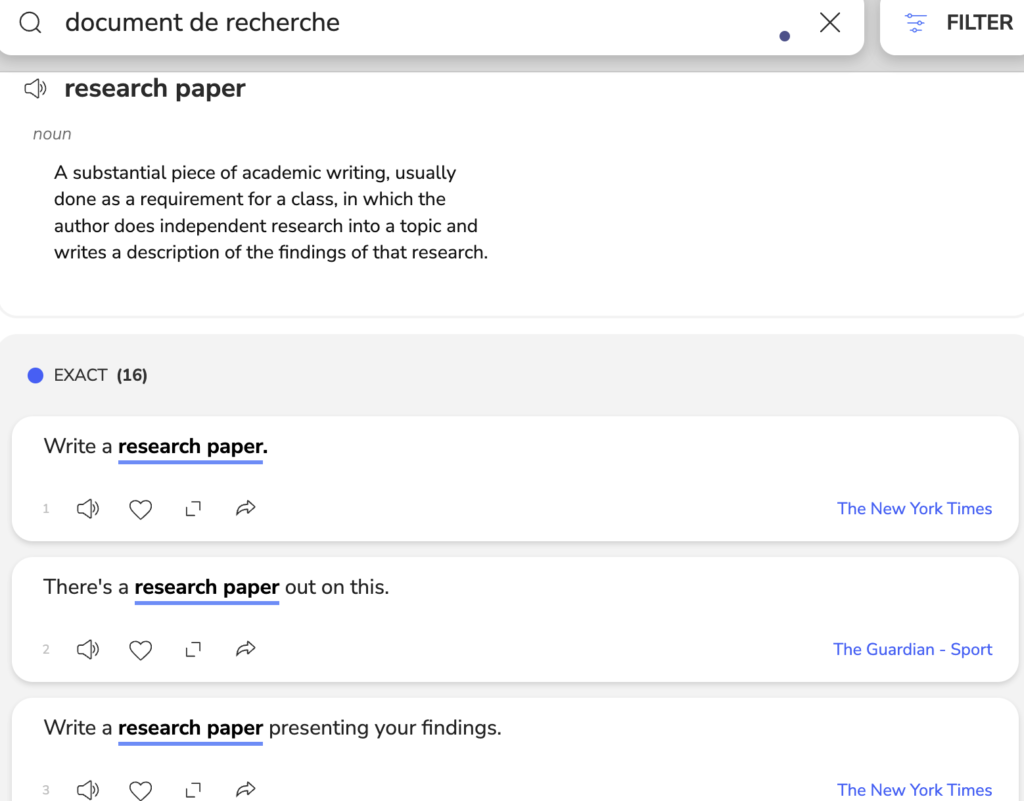1024x801 pixels.
Task: Play audio for sentence 1
Action: point(88,509)
